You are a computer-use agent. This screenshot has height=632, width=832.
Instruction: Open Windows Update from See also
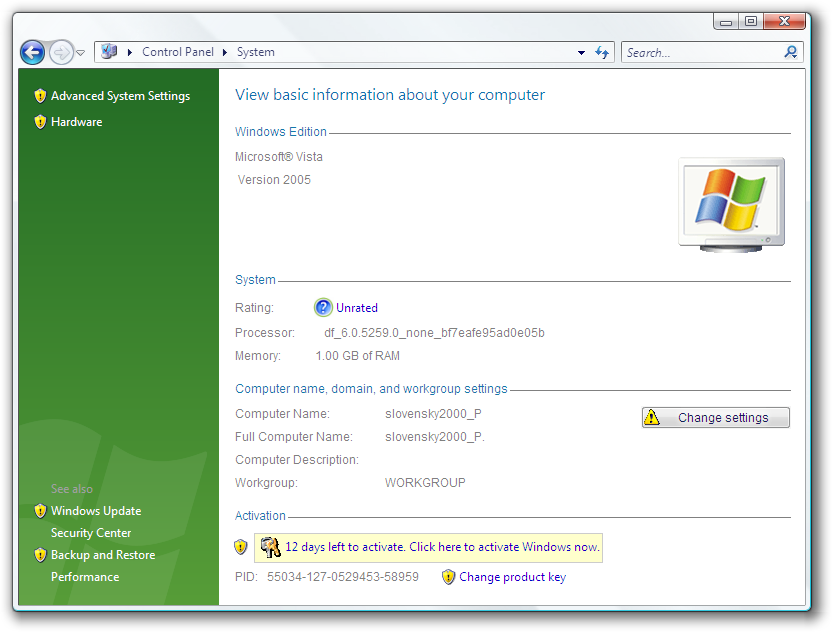[96, 511]
